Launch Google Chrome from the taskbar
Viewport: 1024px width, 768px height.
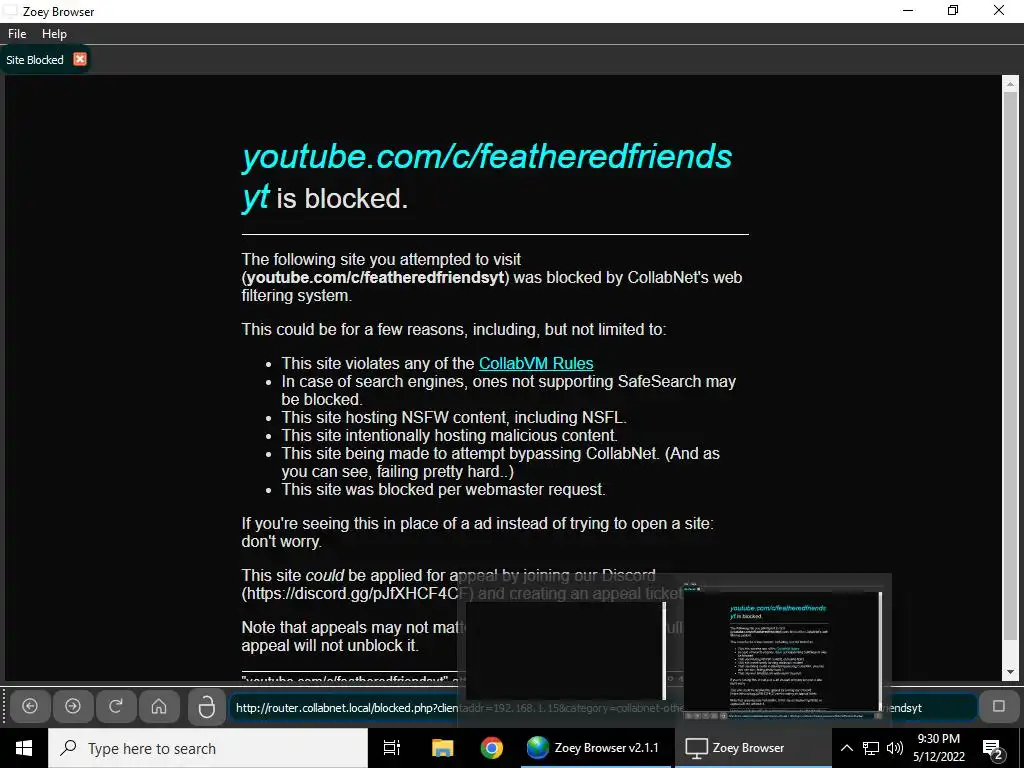(x=491, y=748)
